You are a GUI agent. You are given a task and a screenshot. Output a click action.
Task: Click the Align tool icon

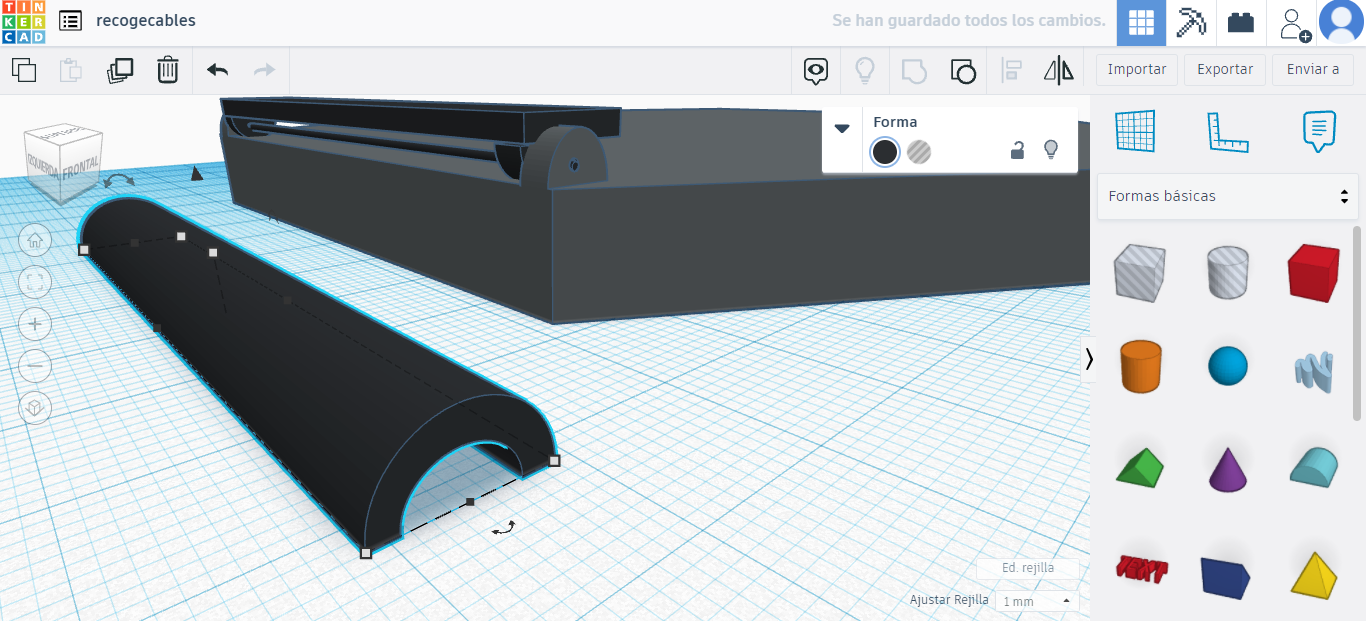[x=1011, y=70]
